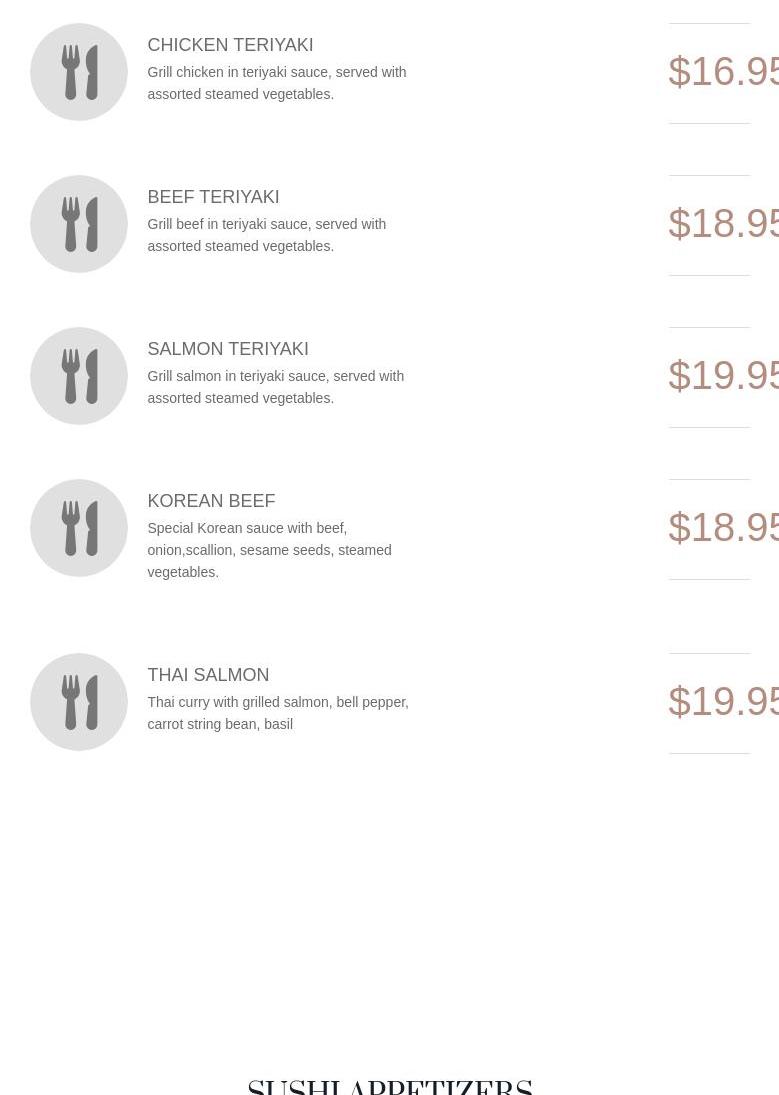This screenshot has width=779, height=1095.
Task: Click the Thai Salmon heading
Action: (208, 675)
